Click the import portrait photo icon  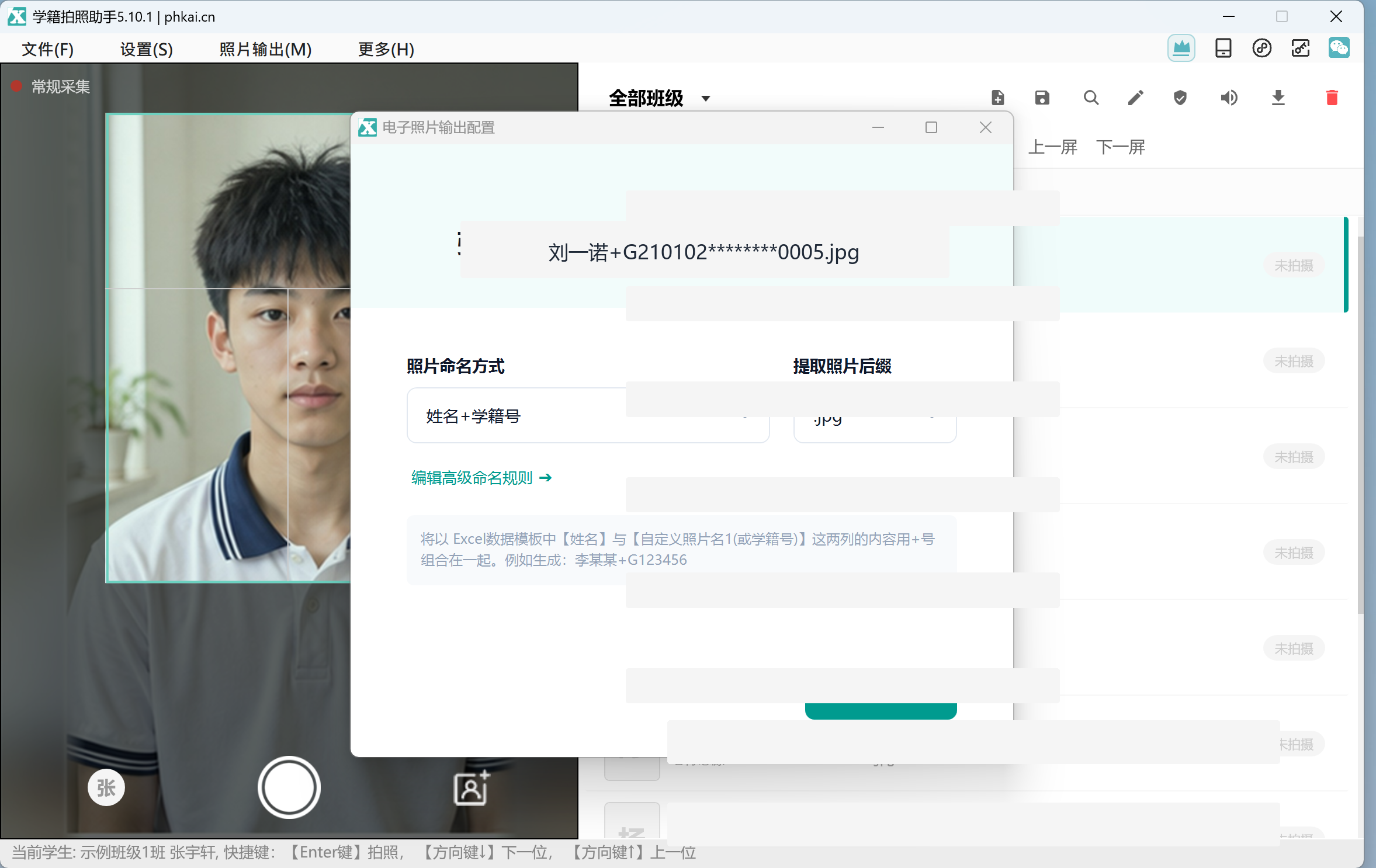(x=470, y=787)
